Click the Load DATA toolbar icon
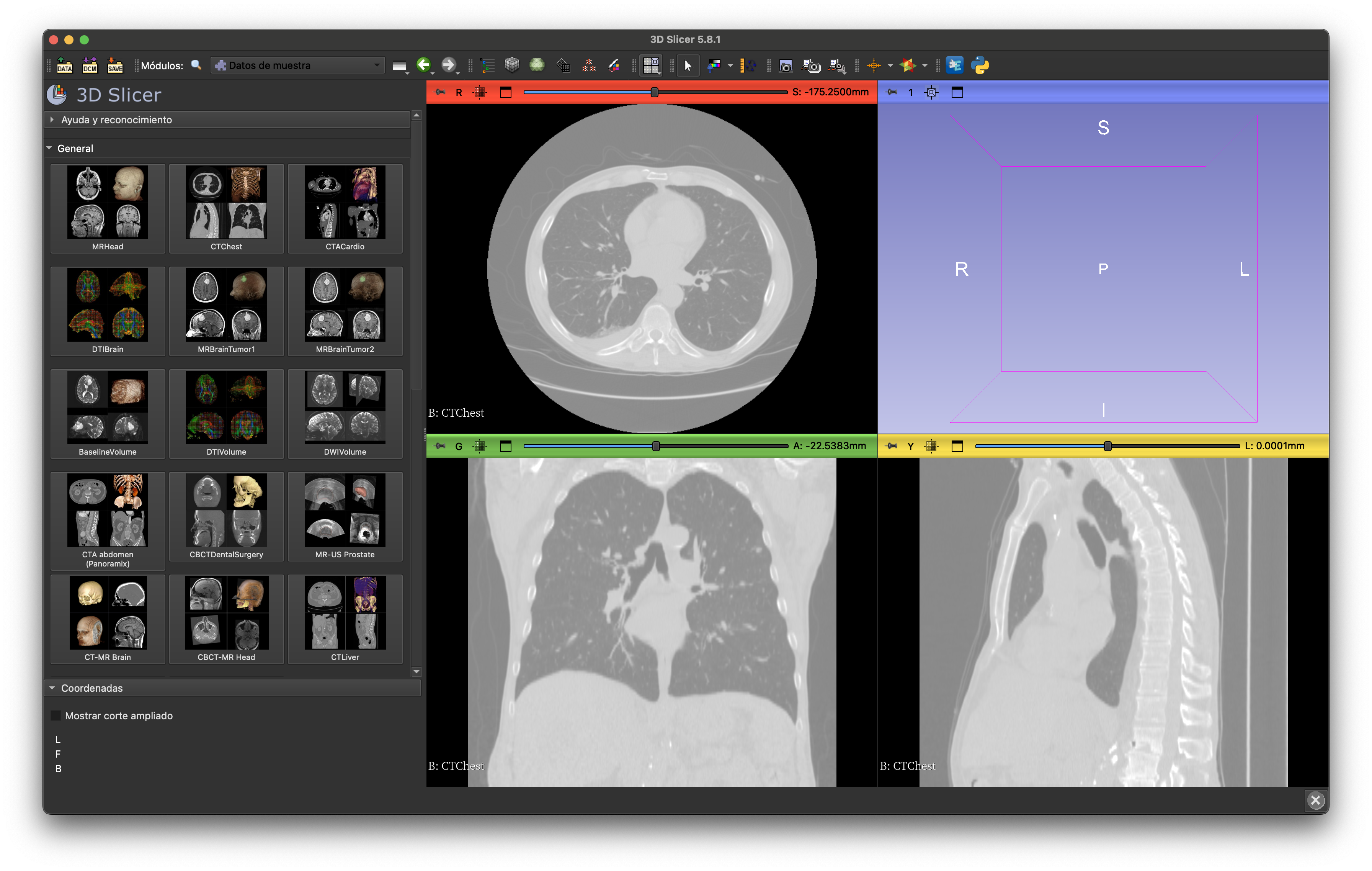 (64, 65)
